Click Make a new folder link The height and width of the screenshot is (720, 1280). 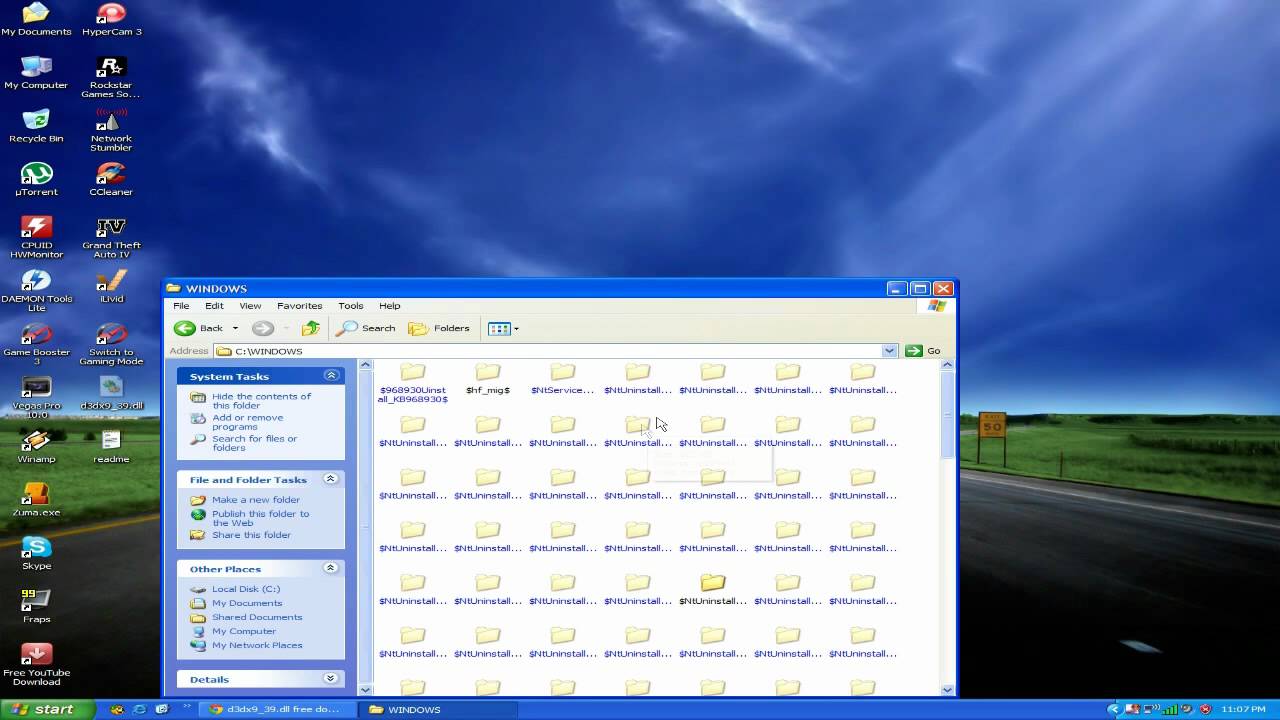[x=255, y=500]
